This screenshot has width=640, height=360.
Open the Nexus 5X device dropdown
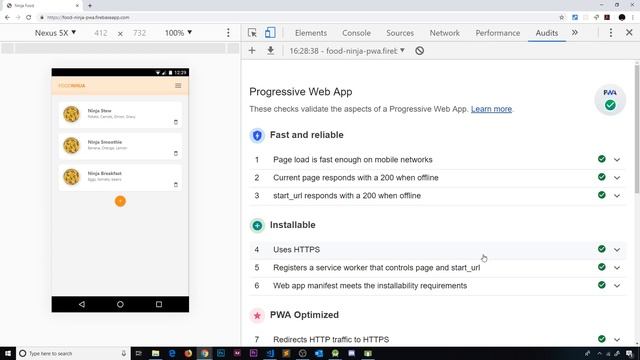[55, 33]
